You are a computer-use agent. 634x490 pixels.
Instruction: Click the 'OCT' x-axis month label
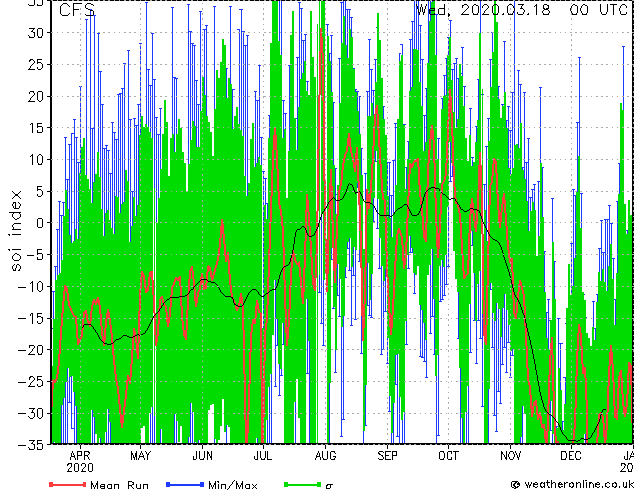click(x=448, y=456)
